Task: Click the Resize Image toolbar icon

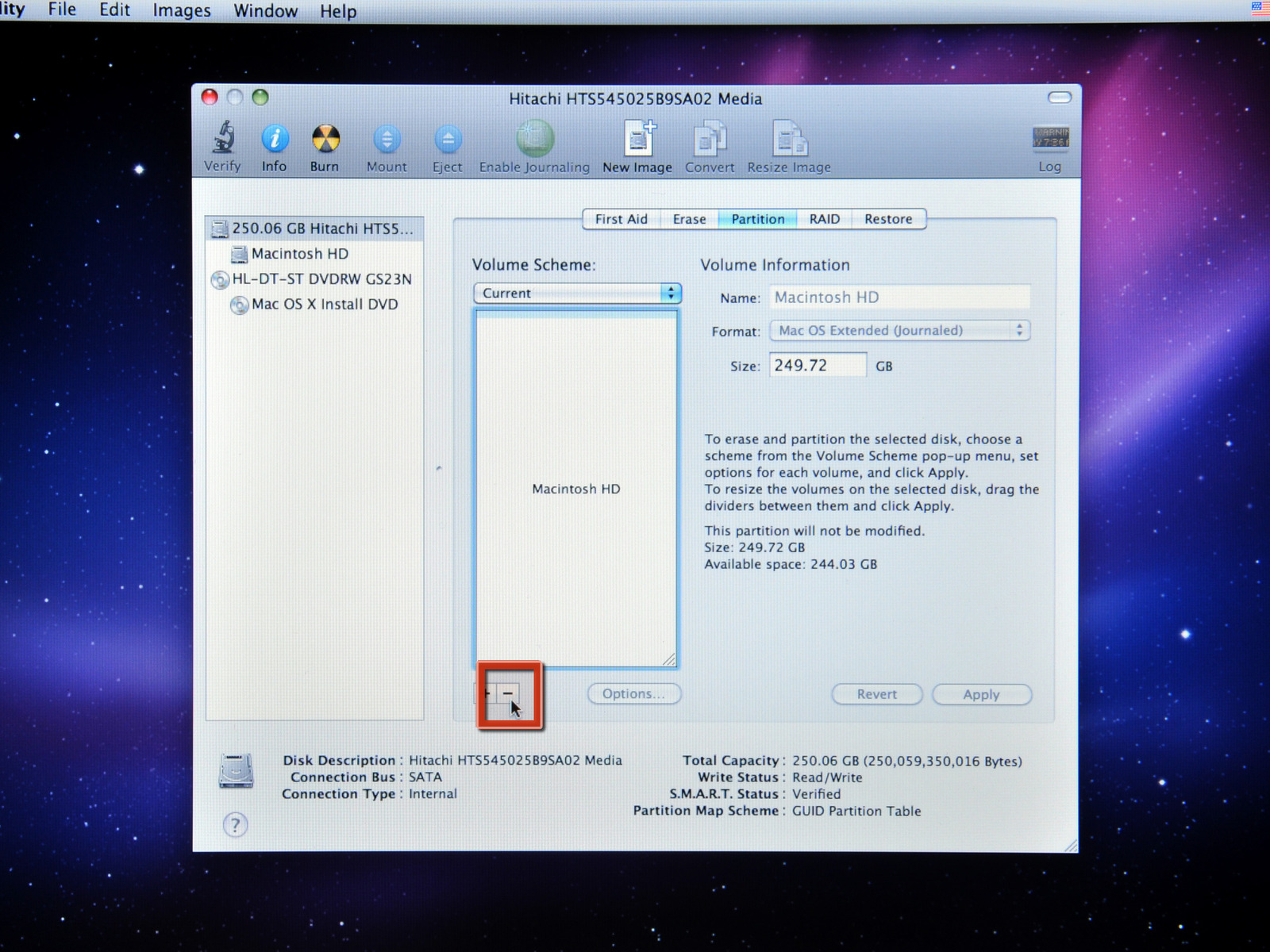Action: click(790, 139)
